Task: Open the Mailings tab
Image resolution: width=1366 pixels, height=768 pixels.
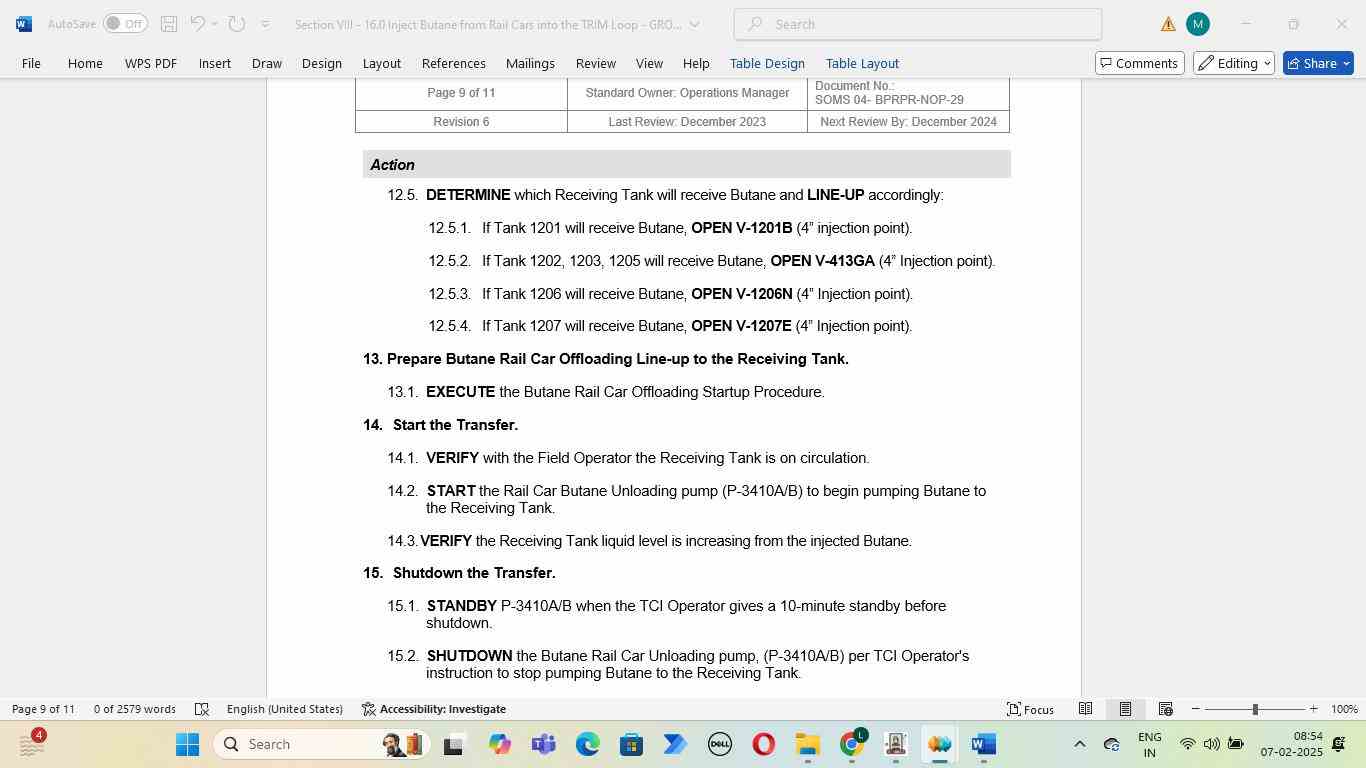Action: 530,63
